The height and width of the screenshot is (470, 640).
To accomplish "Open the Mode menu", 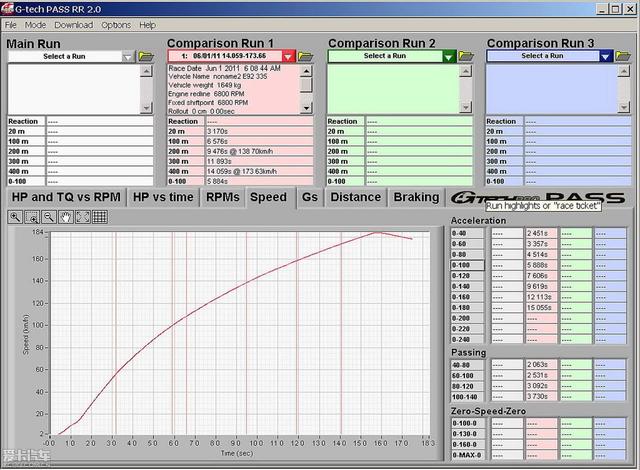I will (36, 25).
